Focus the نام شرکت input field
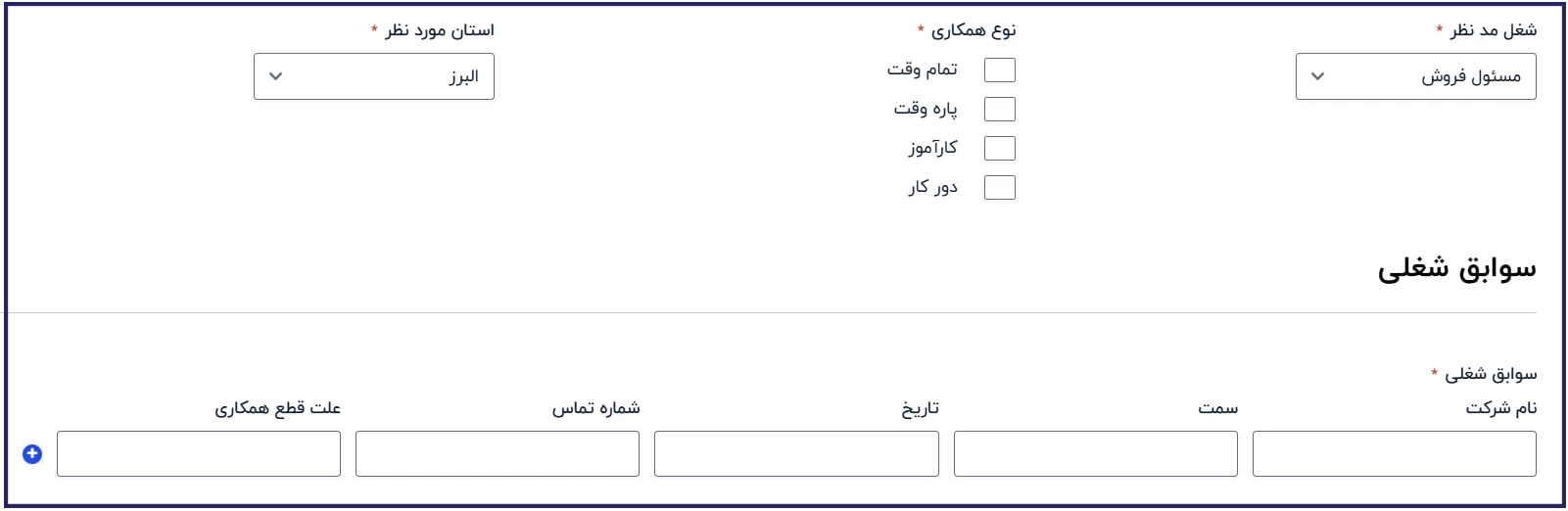Image resolution: width=1568 pixels, height=511 pixels. click(x=1394, y=454)
